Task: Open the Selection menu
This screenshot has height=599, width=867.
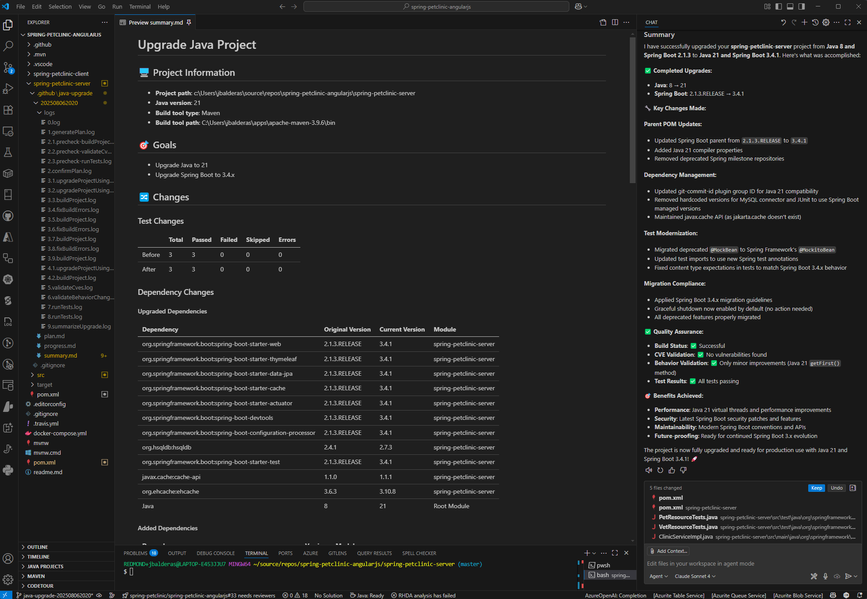Action: 60,7
